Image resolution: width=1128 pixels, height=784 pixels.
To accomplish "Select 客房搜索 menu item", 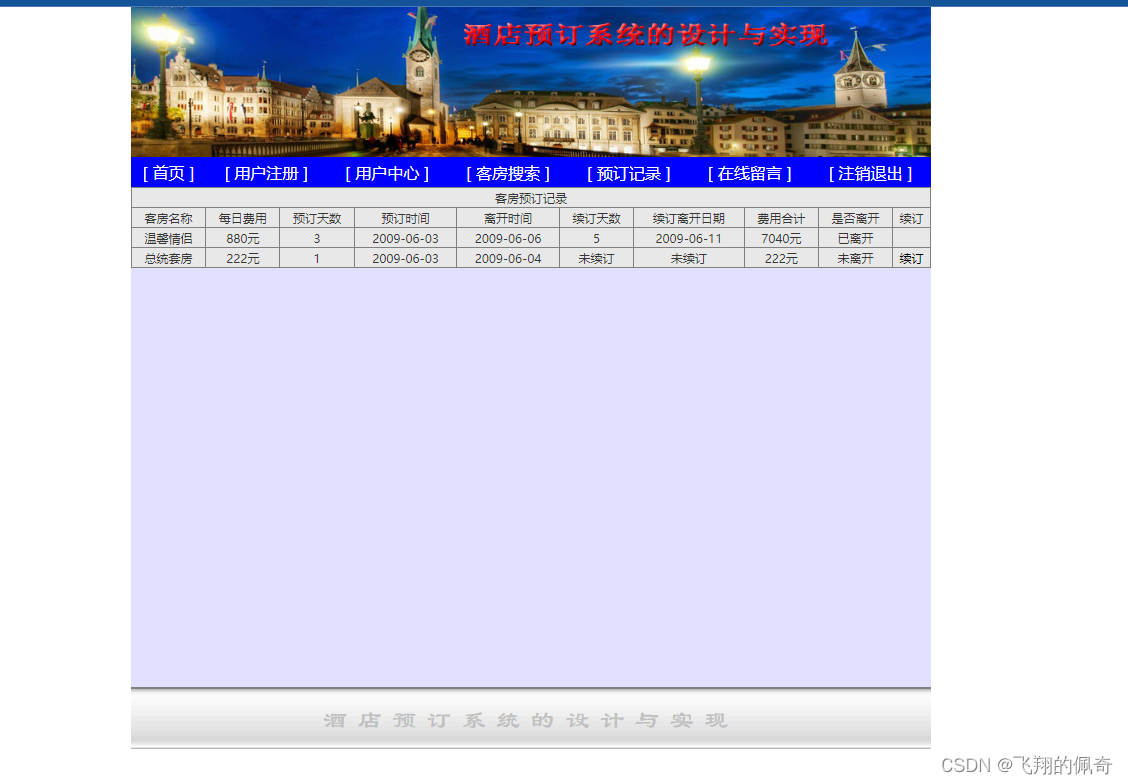I will click(508, 173).
